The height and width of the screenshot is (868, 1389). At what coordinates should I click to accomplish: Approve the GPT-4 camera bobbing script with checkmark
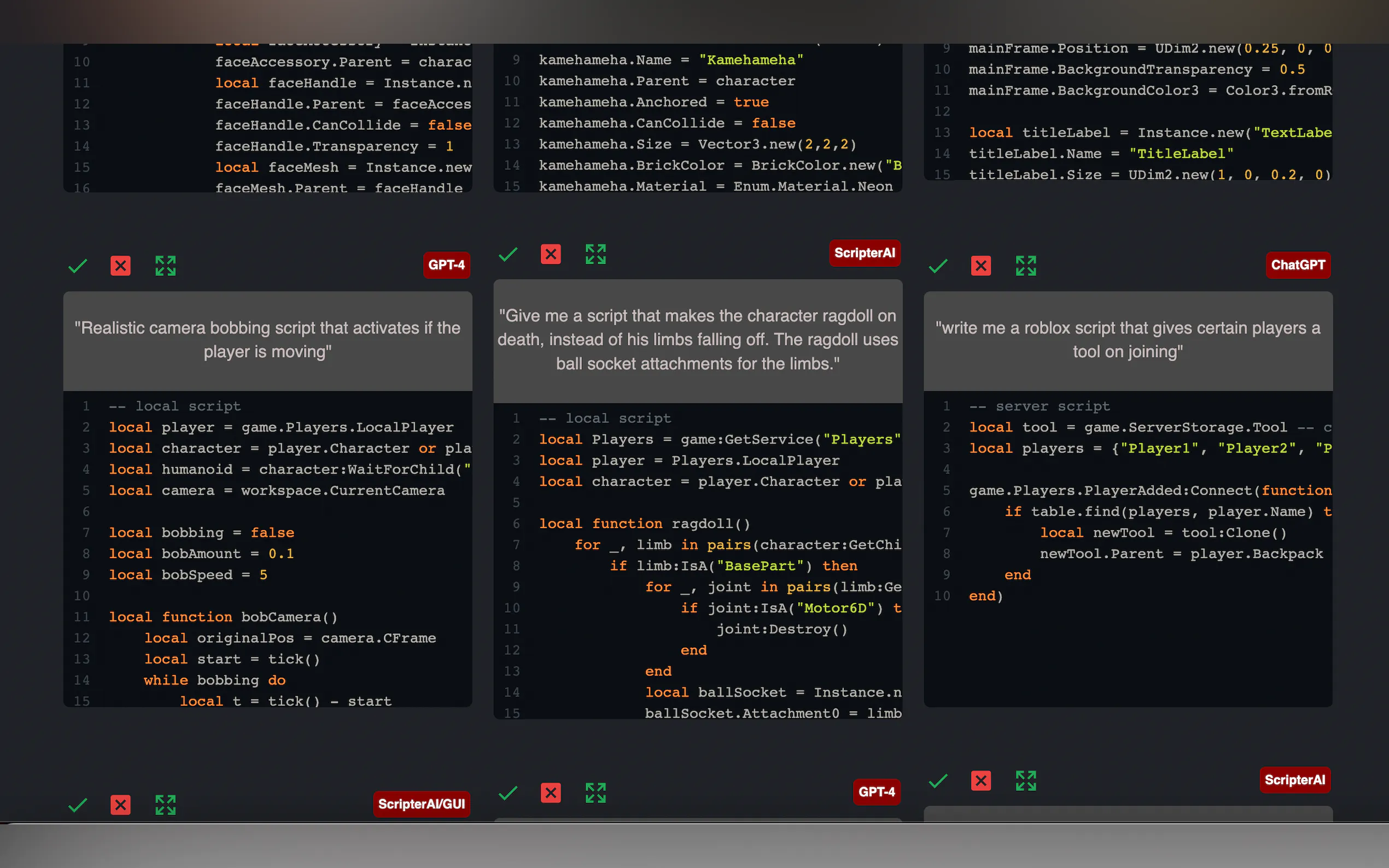click(78, 266)
